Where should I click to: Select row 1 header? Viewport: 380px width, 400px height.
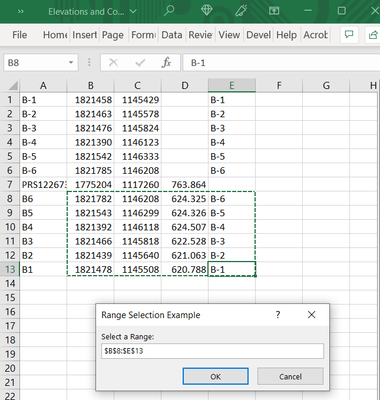(10, 100)
